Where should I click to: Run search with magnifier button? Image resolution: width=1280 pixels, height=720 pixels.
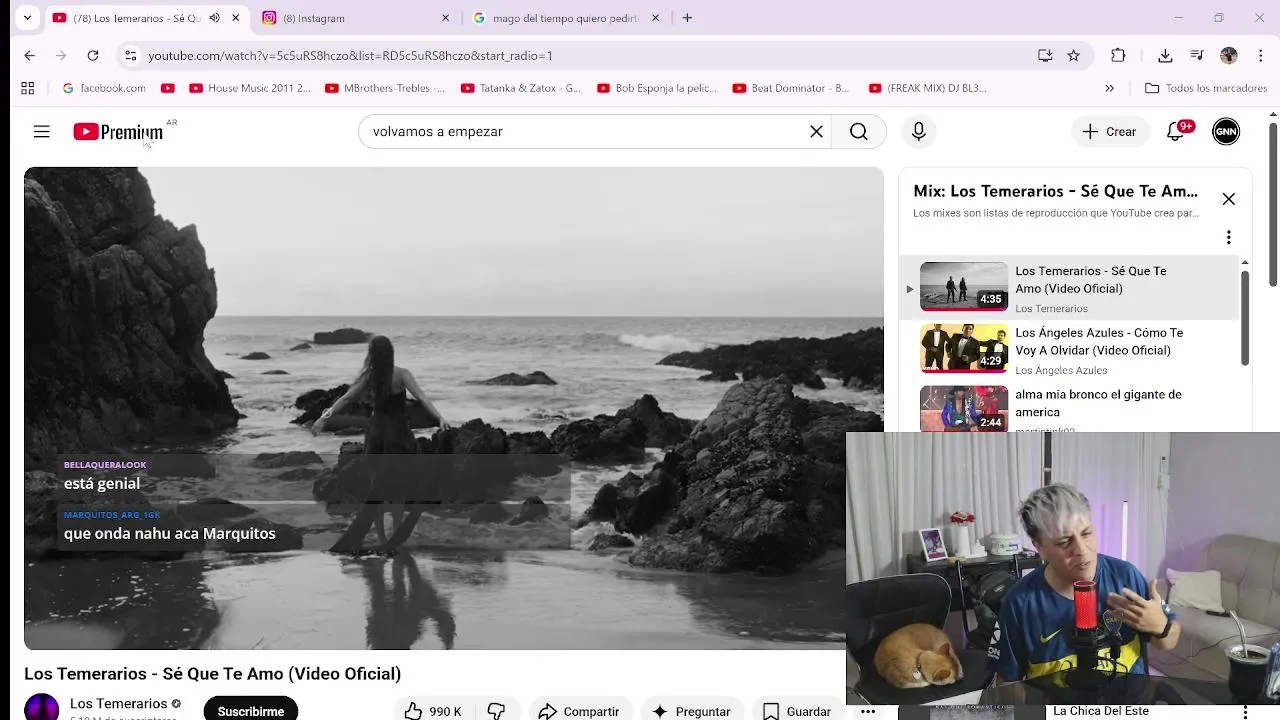(x=859, y=131)
